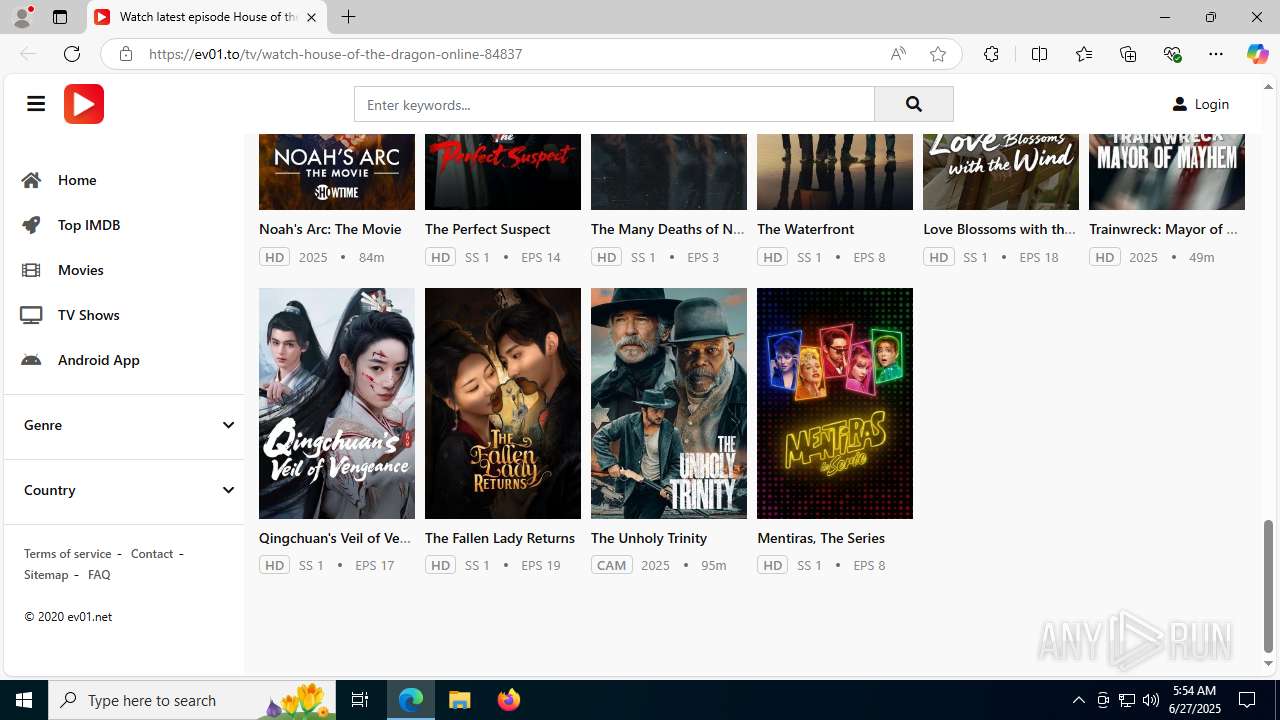The width and height of the screenshot is (1280, 720).
Task: Open volume control in system tray
Action: point(1150,700)
